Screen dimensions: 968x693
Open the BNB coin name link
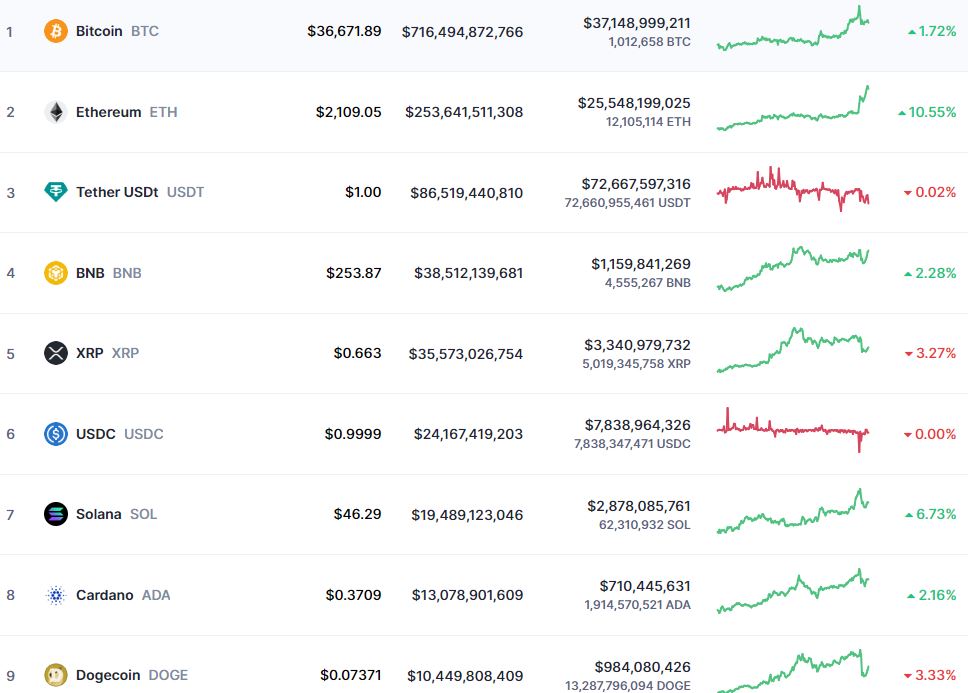pos(109,273)
